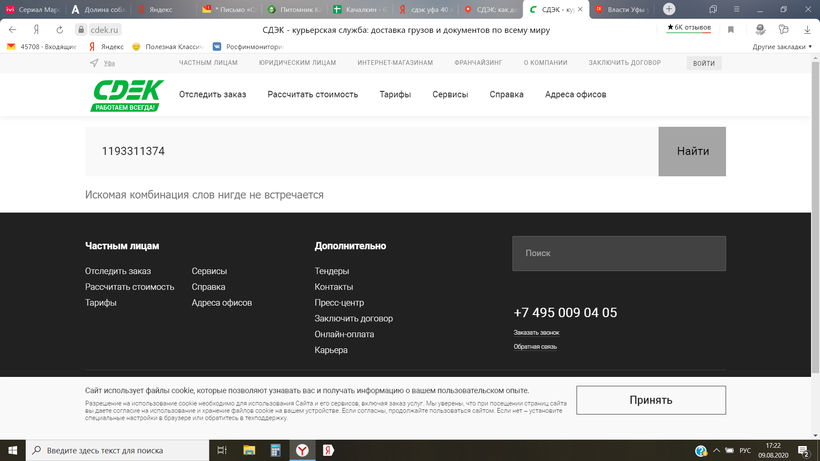This screenshot has height=461, width=820.
Task: Open Yandex home via the Я toolbar icon
Action: (x=36, y=30)
